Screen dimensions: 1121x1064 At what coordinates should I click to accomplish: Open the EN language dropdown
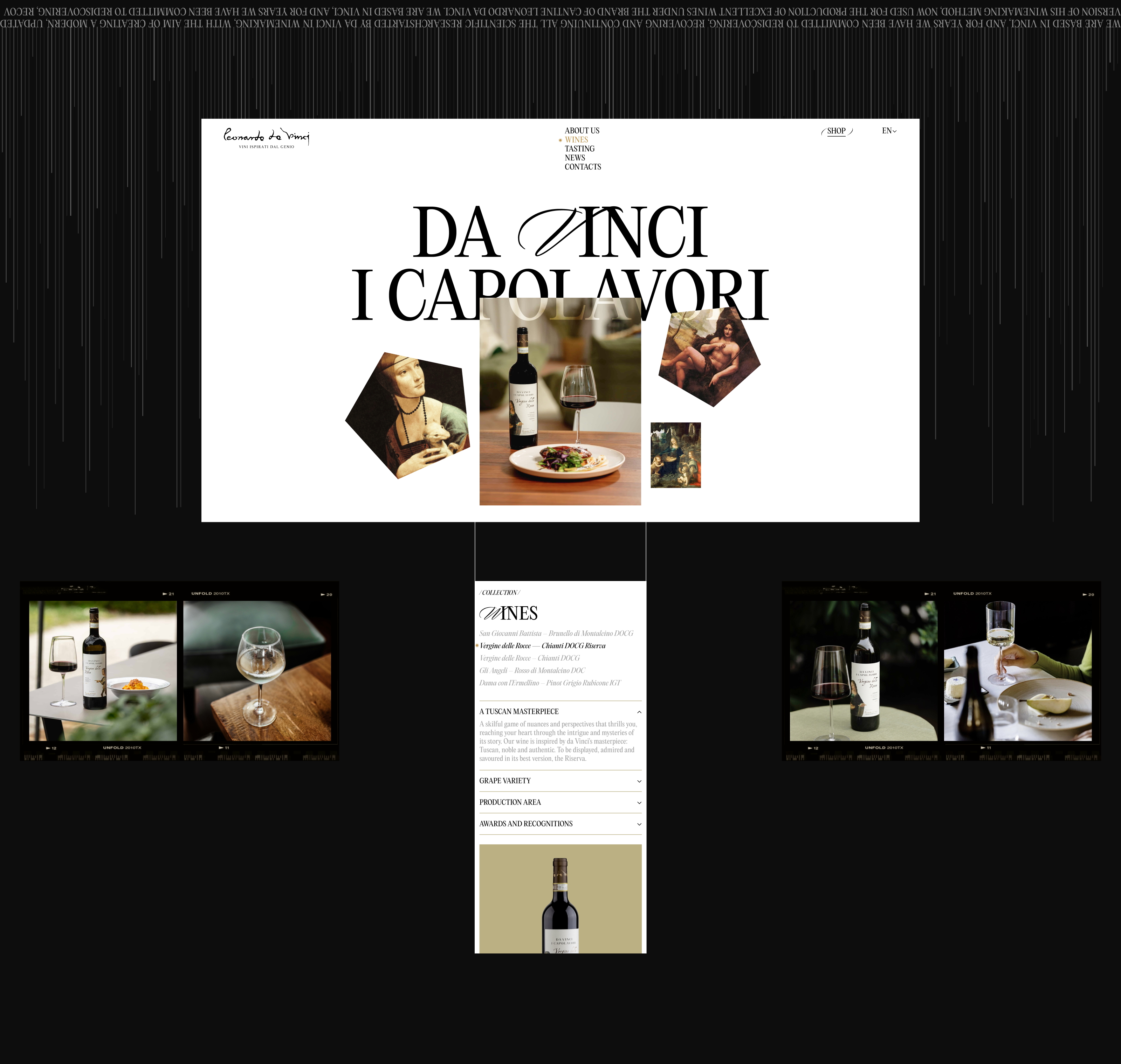point(888,131)
